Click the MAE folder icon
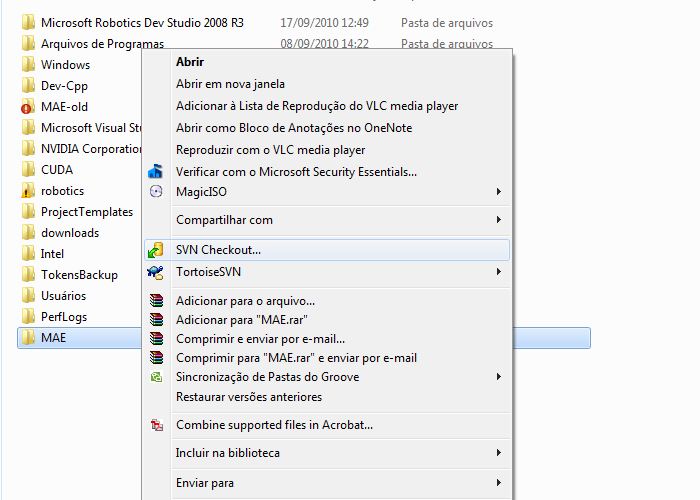The width and height of the screenshot is (700, 500). [x=28, y=337]
